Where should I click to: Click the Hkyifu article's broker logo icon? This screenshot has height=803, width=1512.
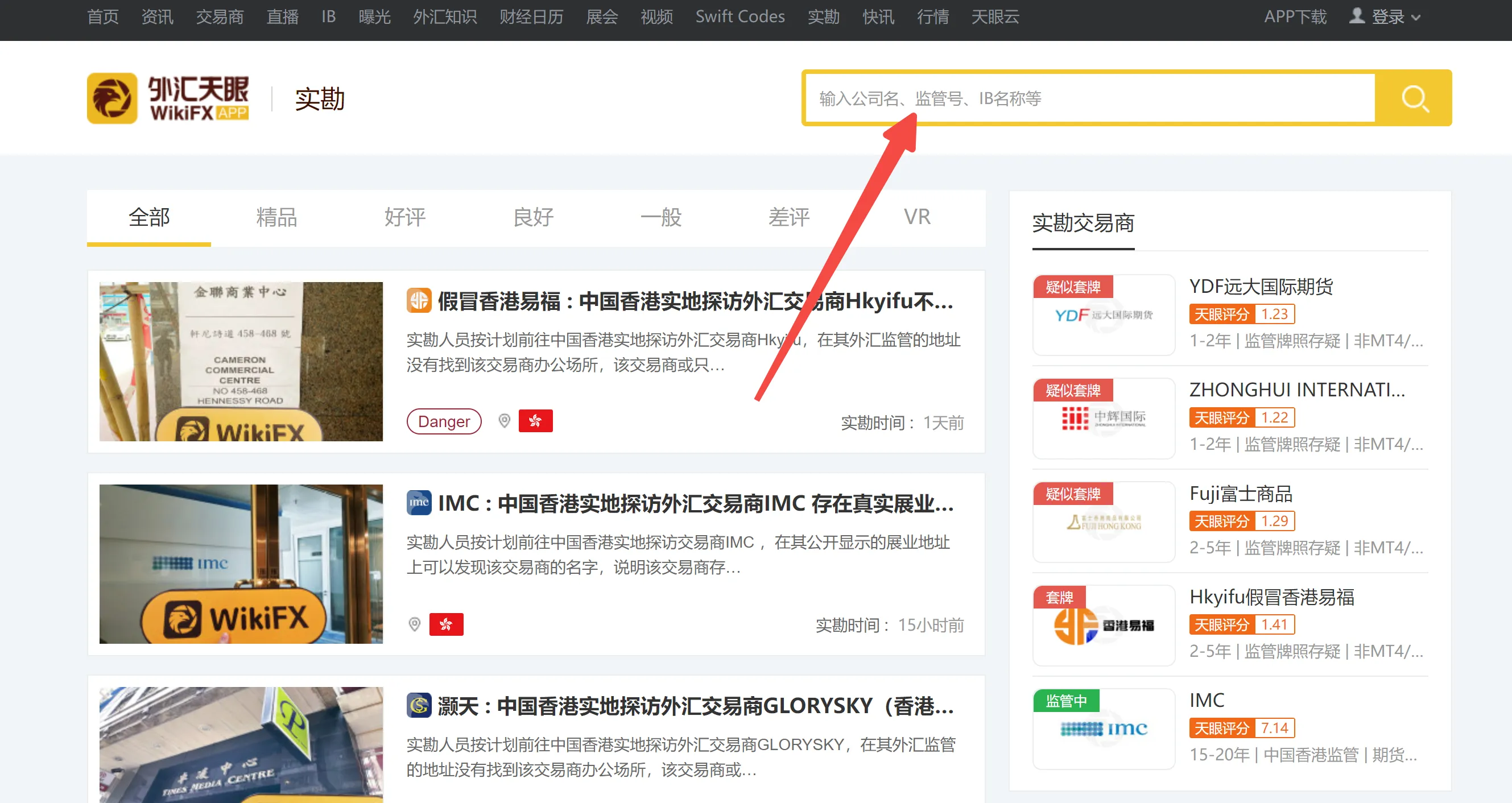point(419,300)
